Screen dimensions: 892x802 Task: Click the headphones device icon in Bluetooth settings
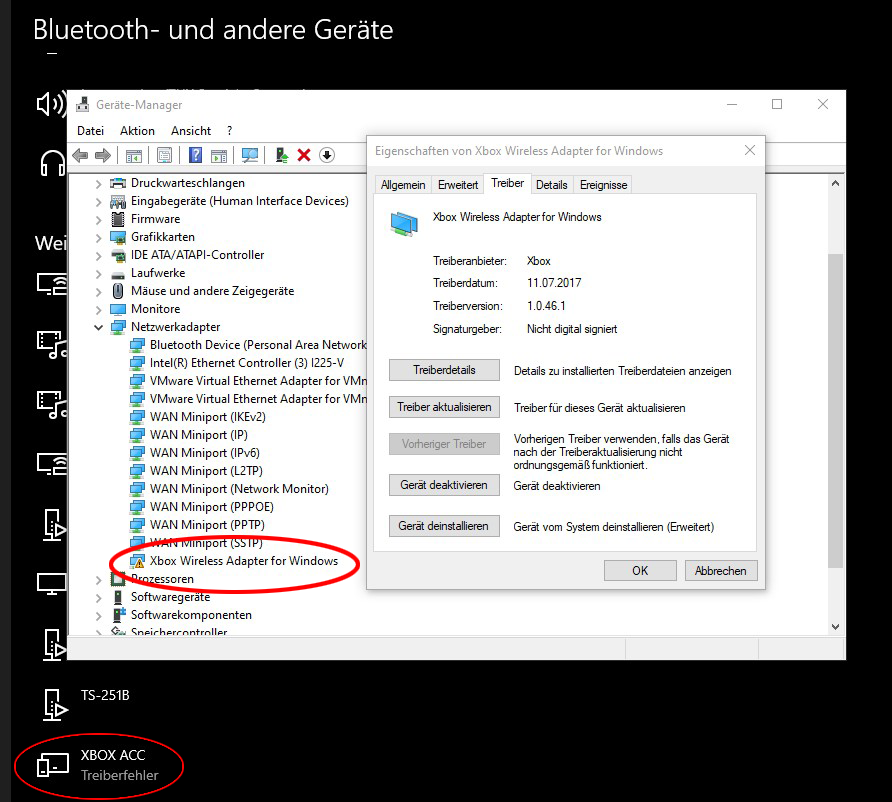point(52,163)
